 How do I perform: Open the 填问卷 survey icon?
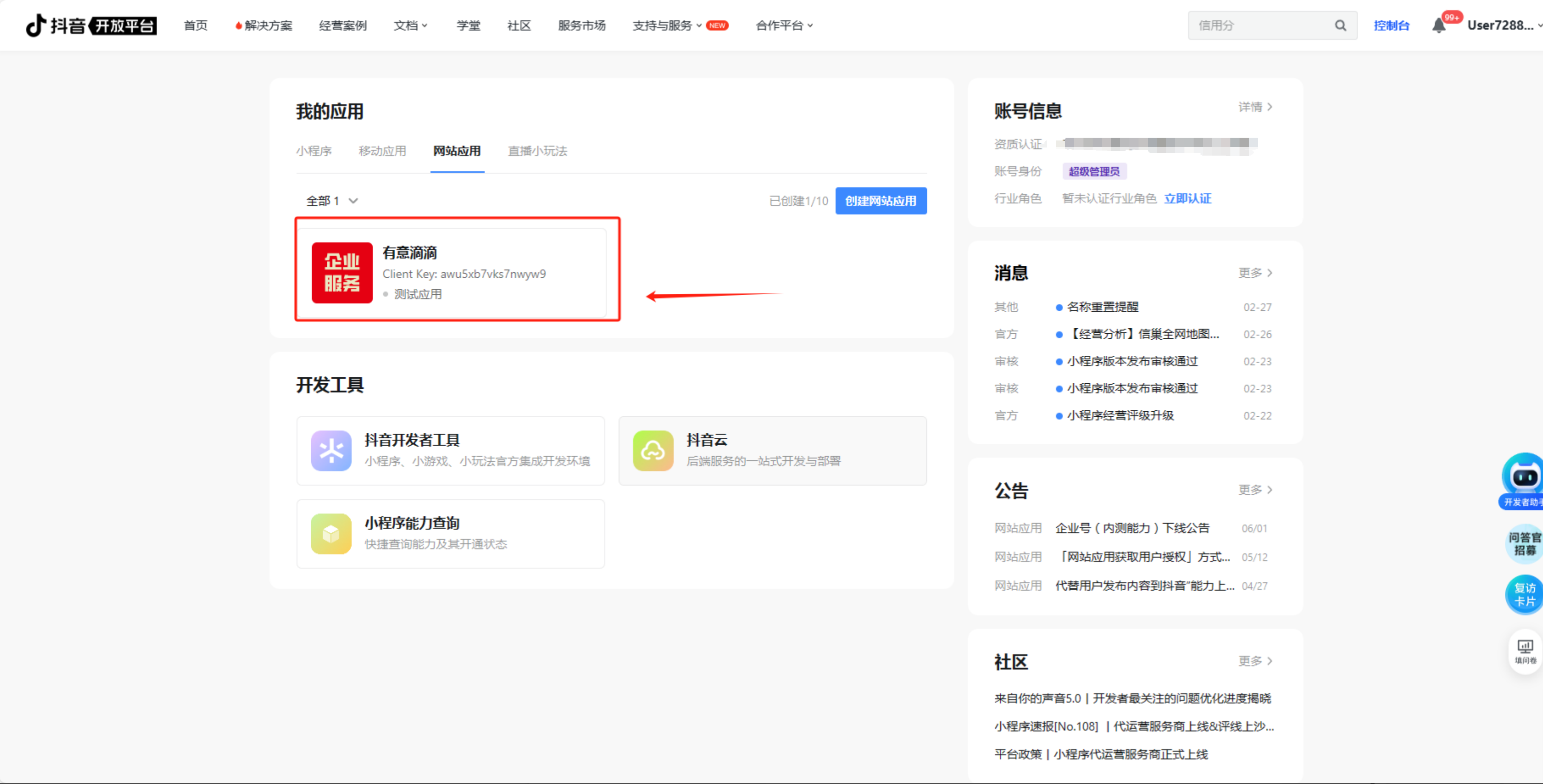click(x=1525, y=652)
